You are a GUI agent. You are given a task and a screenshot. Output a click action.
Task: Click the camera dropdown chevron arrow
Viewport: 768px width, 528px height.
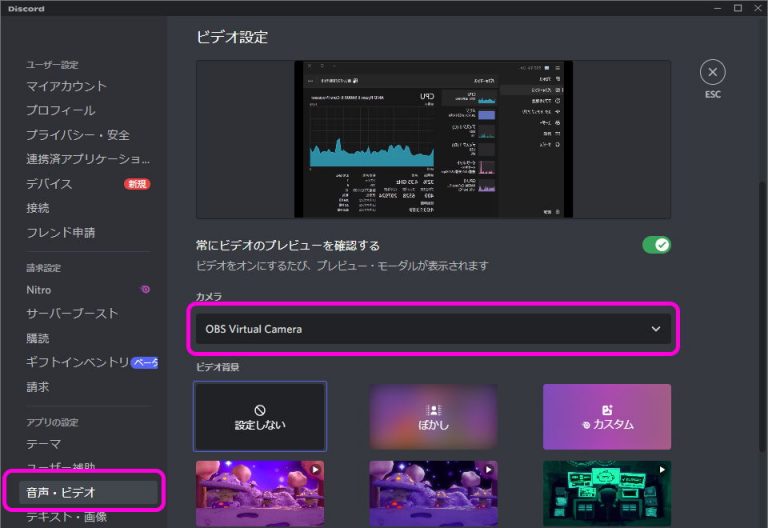[656, 329]
